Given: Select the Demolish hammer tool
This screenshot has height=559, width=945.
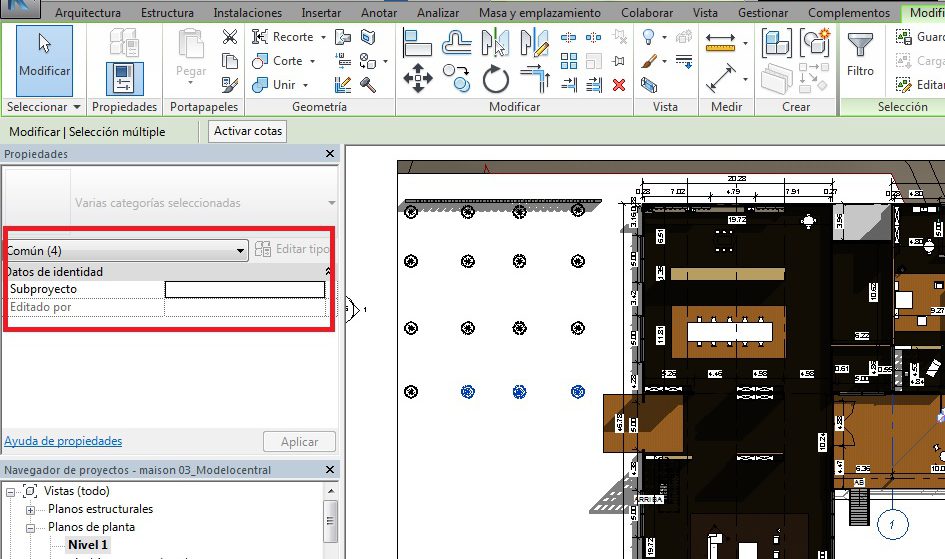Looking at the screenshot, I should pos(367,85).
